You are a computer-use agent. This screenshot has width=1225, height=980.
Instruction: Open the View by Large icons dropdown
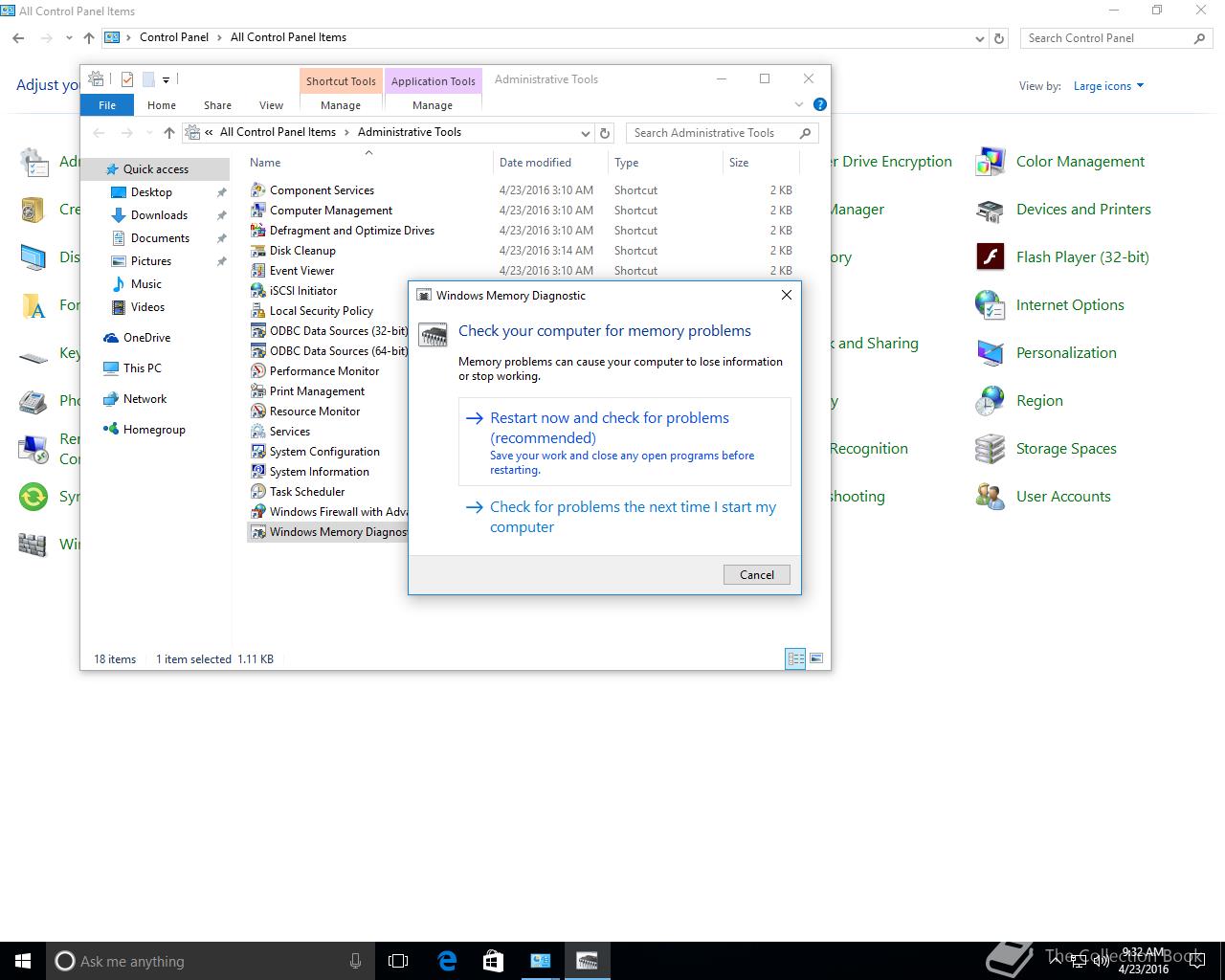pos(1108,86)
